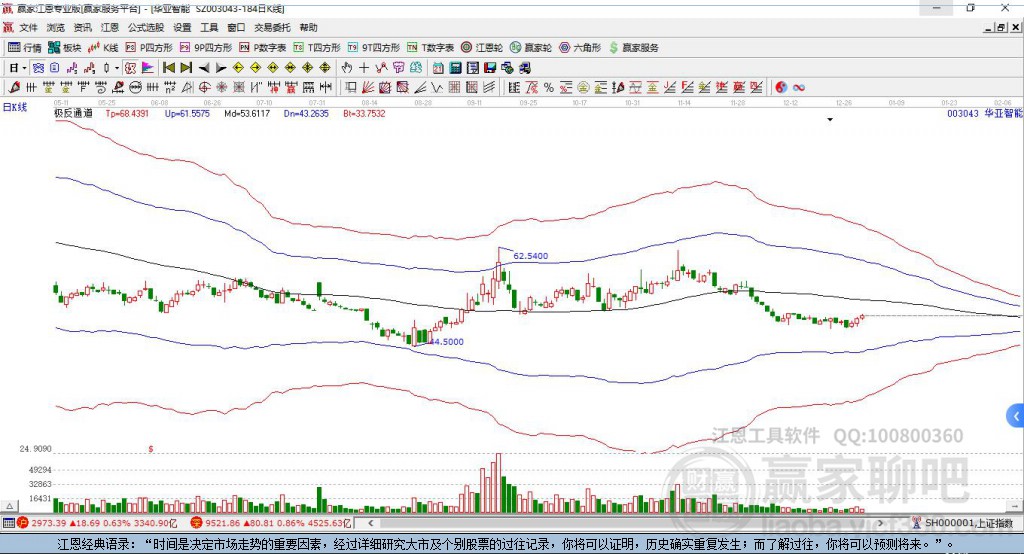The height and width of the screenshot is (554, 1024).
Task: Click horizontal scrollbar left arrow
Action: pos(370,523)
